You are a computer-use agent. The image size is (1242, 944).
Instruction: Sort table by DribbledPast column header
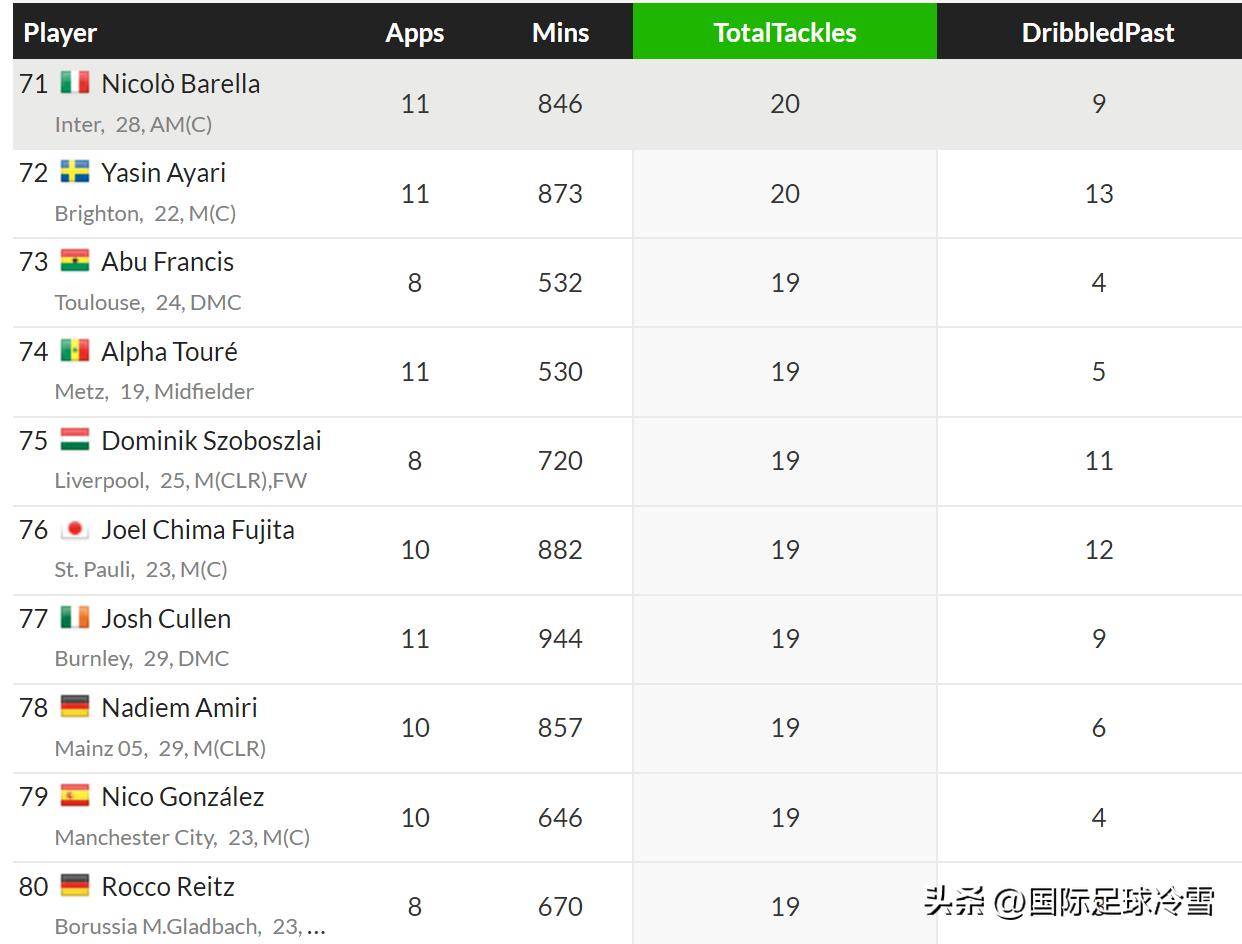1097,32
